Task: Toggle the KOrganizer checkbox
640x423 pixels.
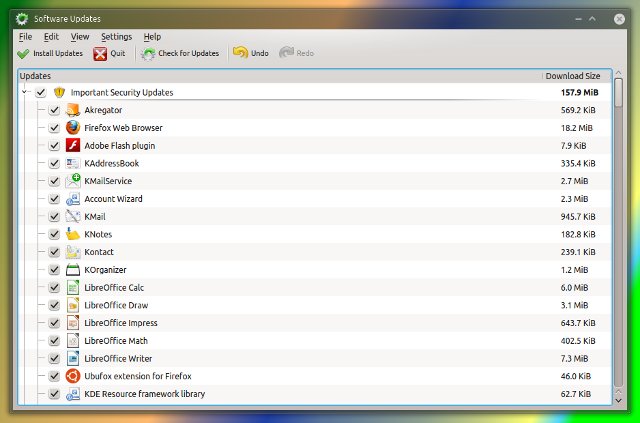Action: [54, 270]
